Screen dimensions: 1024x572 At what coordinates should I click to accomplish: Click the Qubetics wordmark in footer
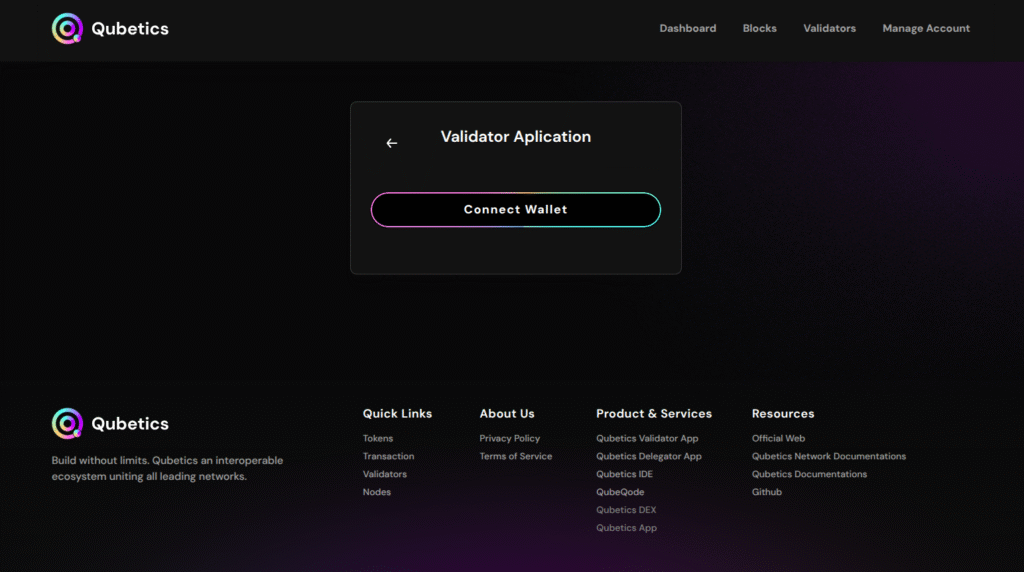click(130, 424)
